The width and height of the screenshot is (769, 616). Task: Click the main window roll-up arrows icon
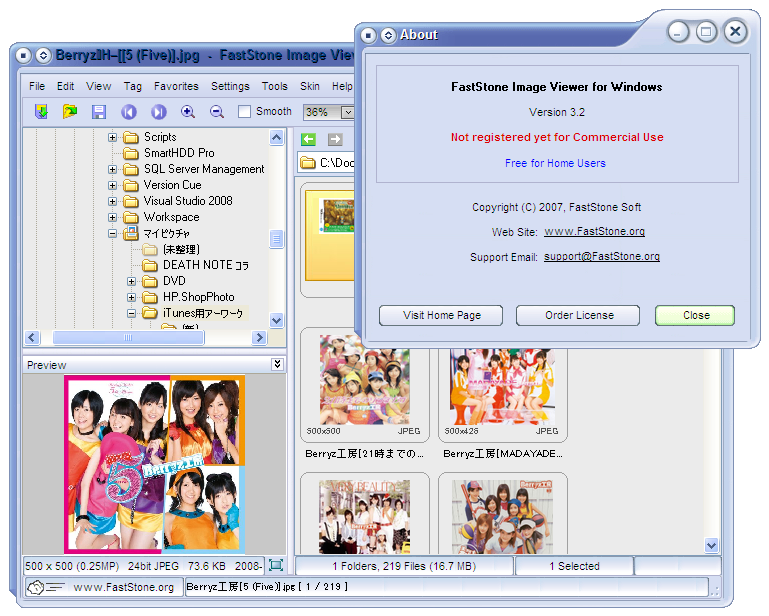click(43, 55)
